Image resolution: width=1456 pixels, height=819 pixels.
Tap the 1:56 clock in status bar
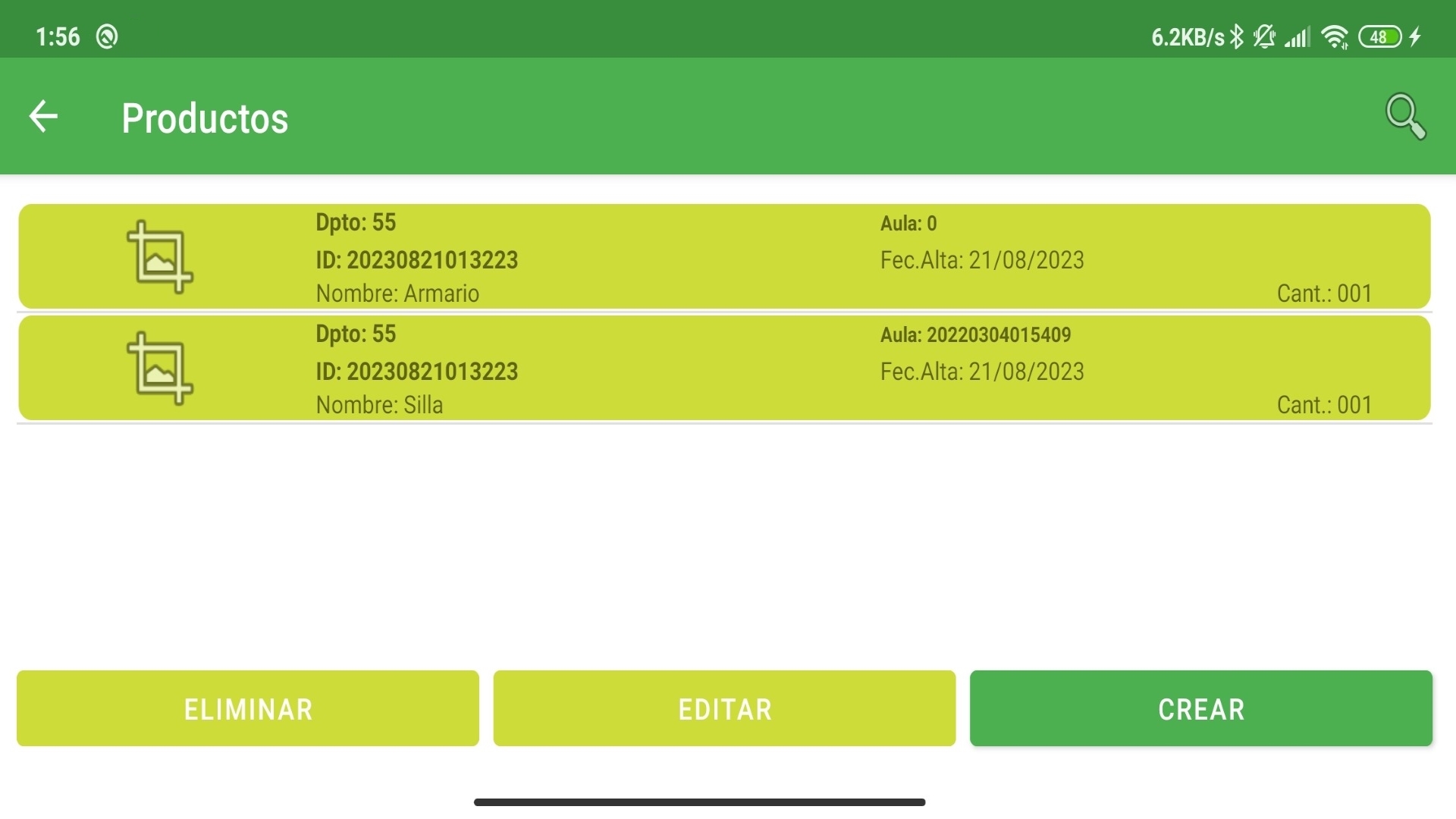coord(58,36)
